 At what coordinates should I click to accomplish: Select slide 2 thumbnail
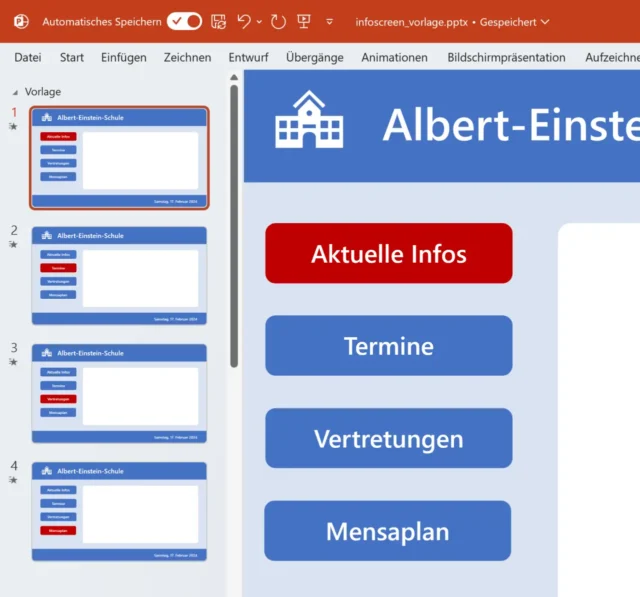click(x=119, y=275)
